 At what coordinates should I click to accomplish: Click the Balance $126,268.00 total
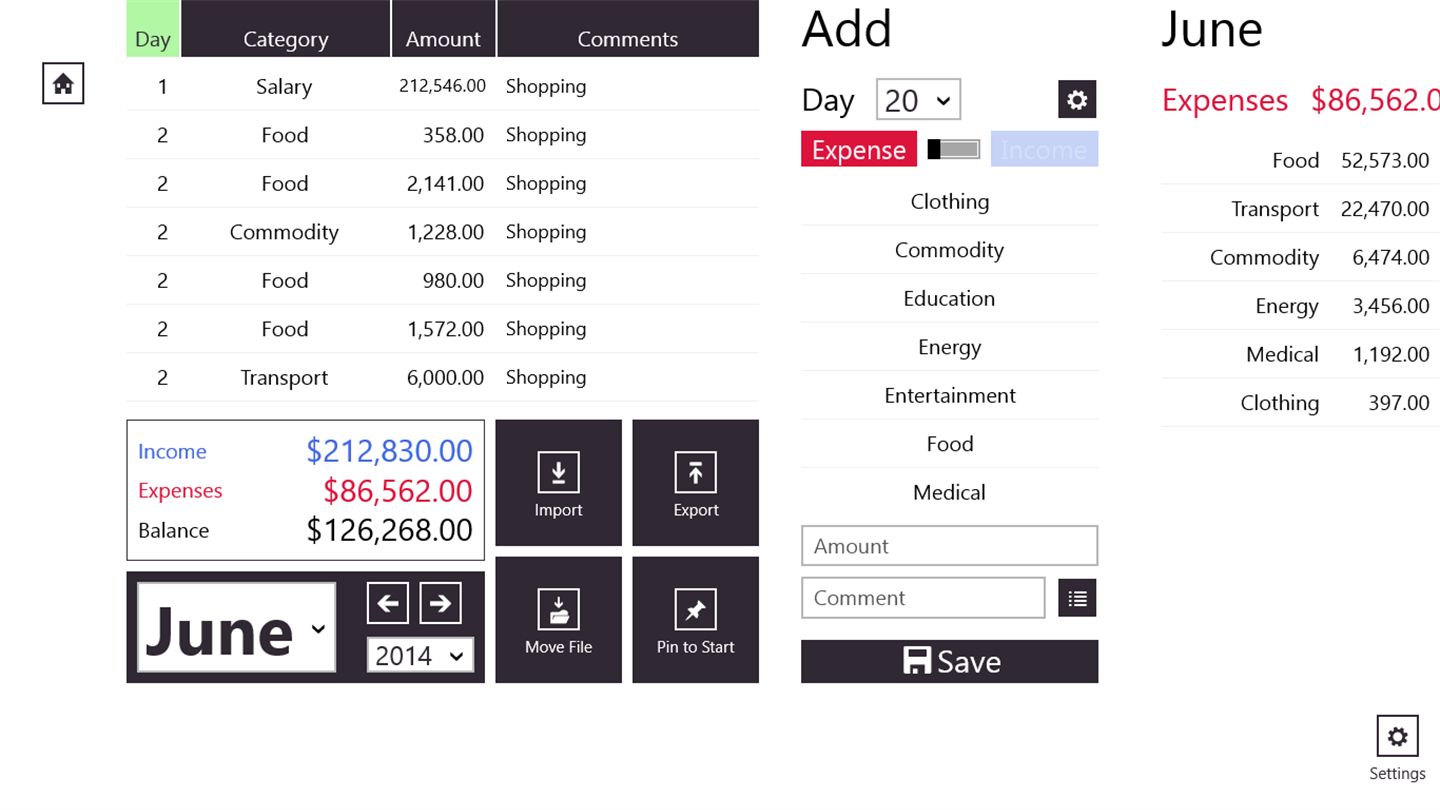[305, 530]
